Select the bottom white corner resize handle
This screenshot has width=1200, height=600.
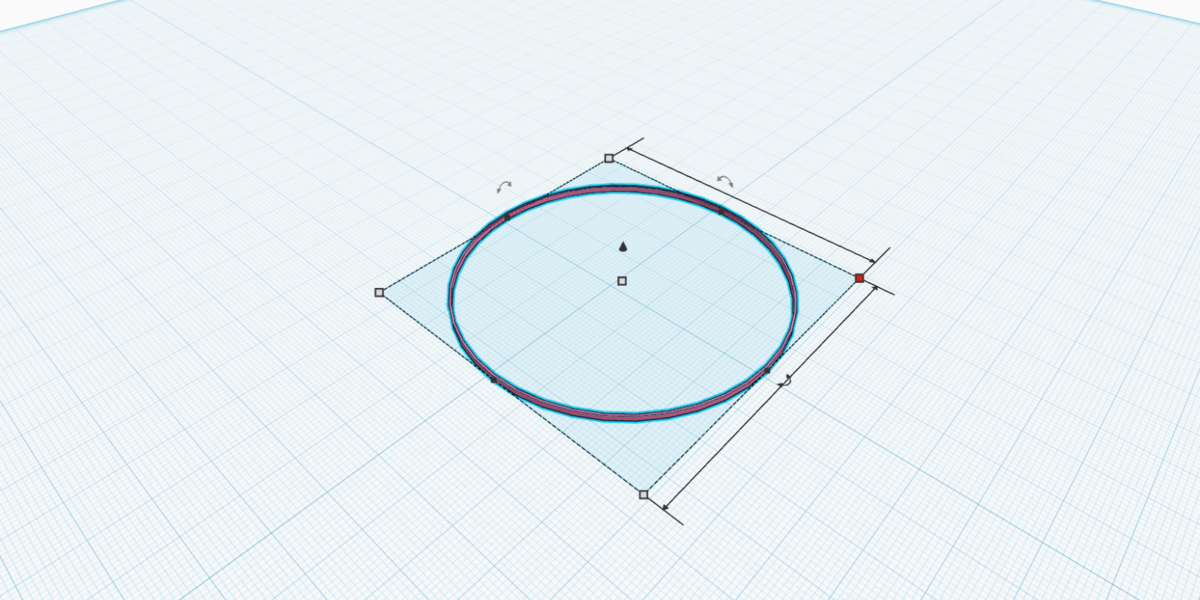tap(643, 494)
